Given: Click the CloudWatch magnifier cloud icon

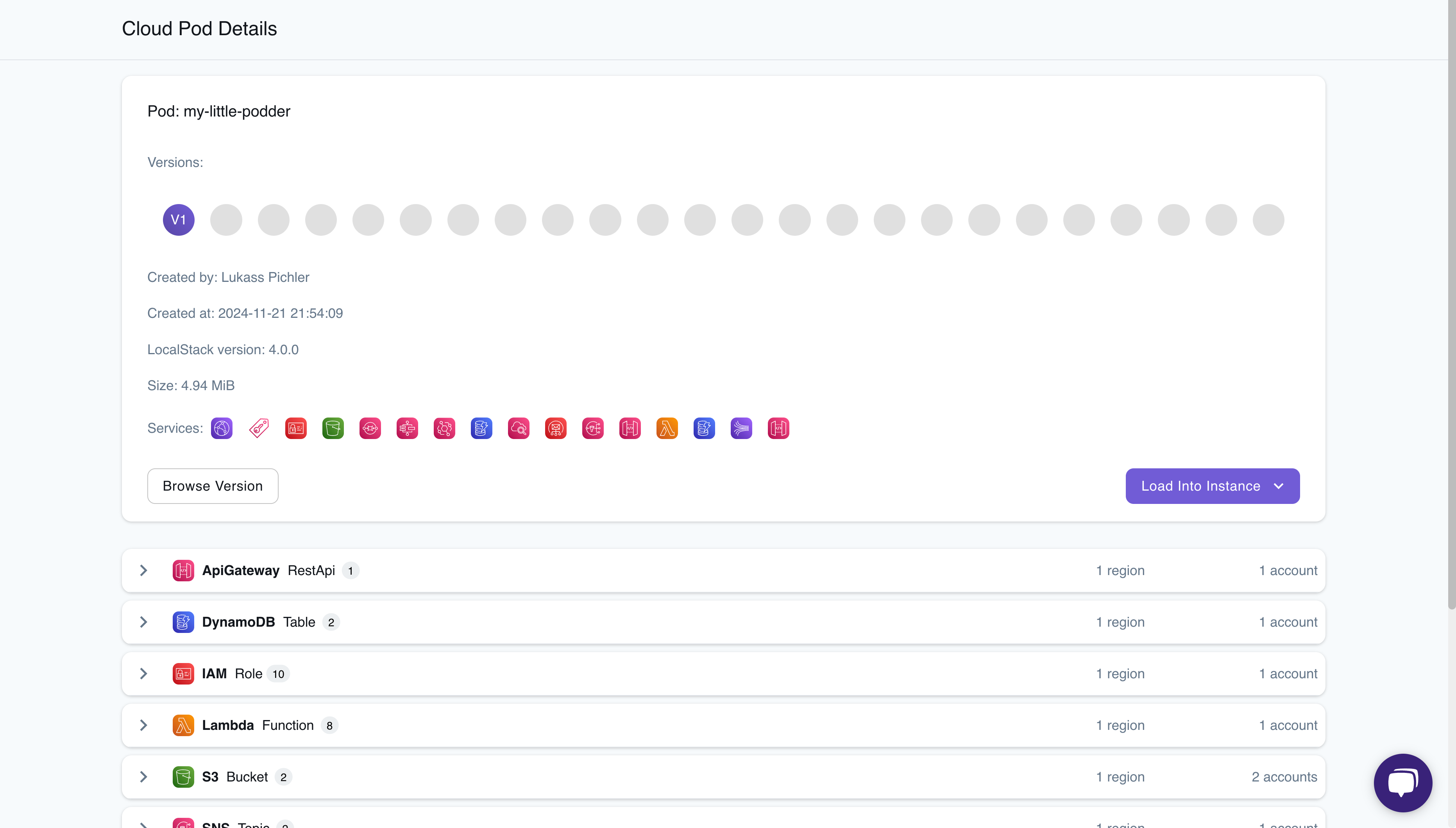Looking at the screenshot, I should (518, 428).
